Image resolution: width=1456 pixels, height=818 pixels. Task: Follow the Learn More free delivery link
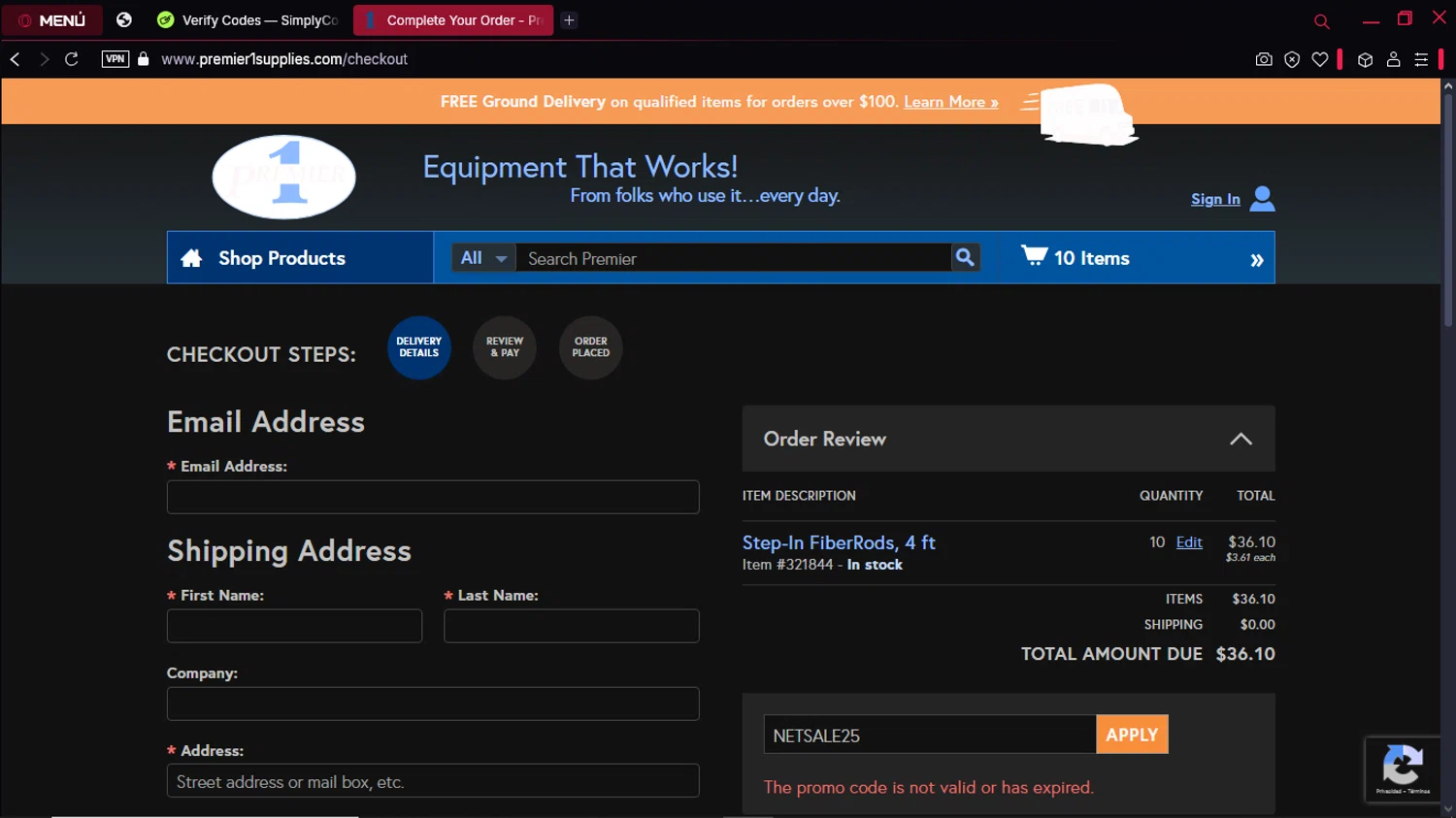click(950, 102)
